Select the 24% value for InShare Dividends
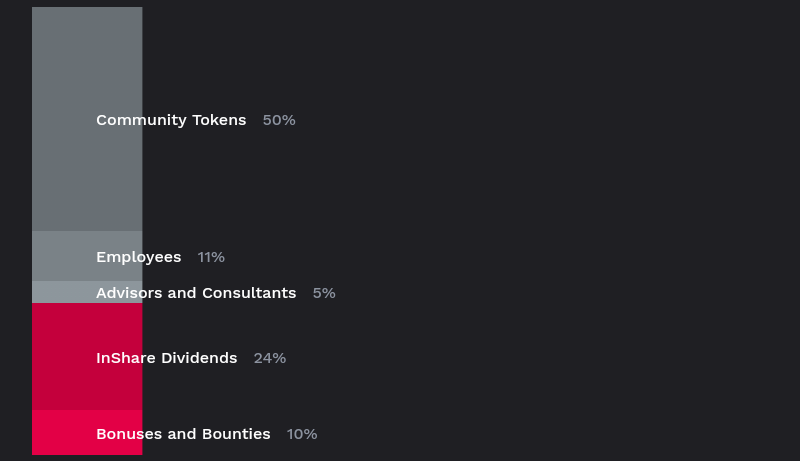The height and width of the screenshot is (461, 800). click(270, 358)
